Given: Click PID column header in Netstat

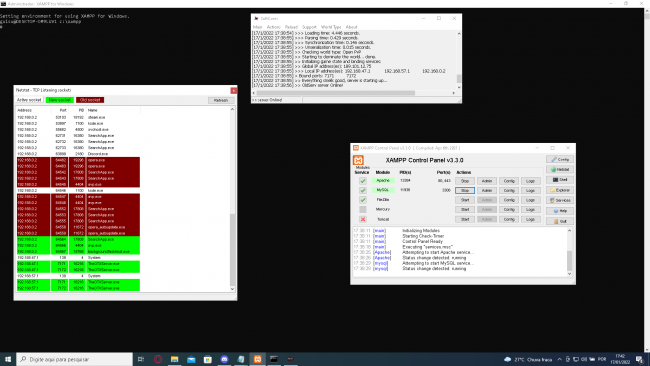Looking at the screenshot, I should point(77,110).
